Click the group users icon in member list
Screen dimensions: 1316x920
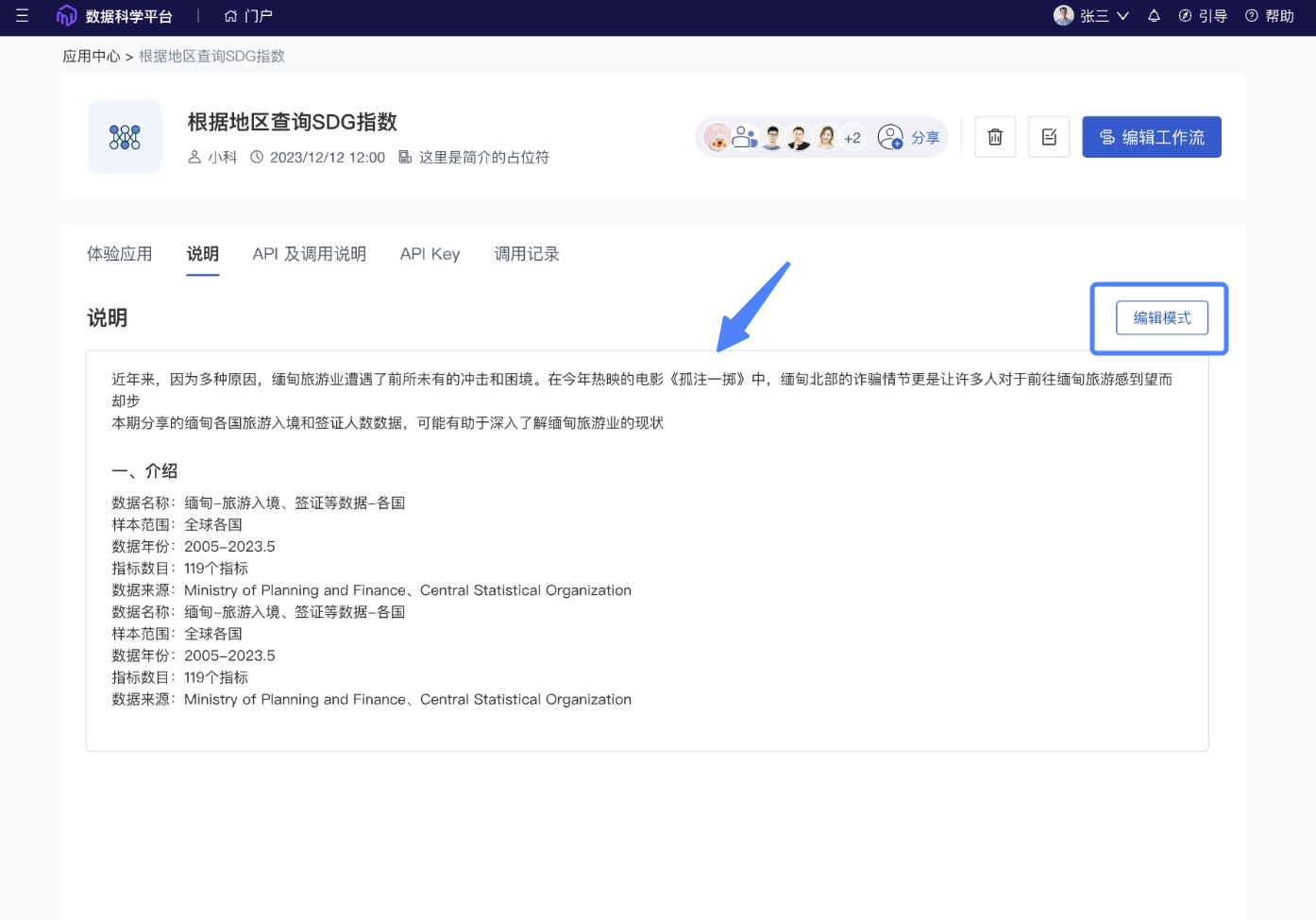[745, 138]
